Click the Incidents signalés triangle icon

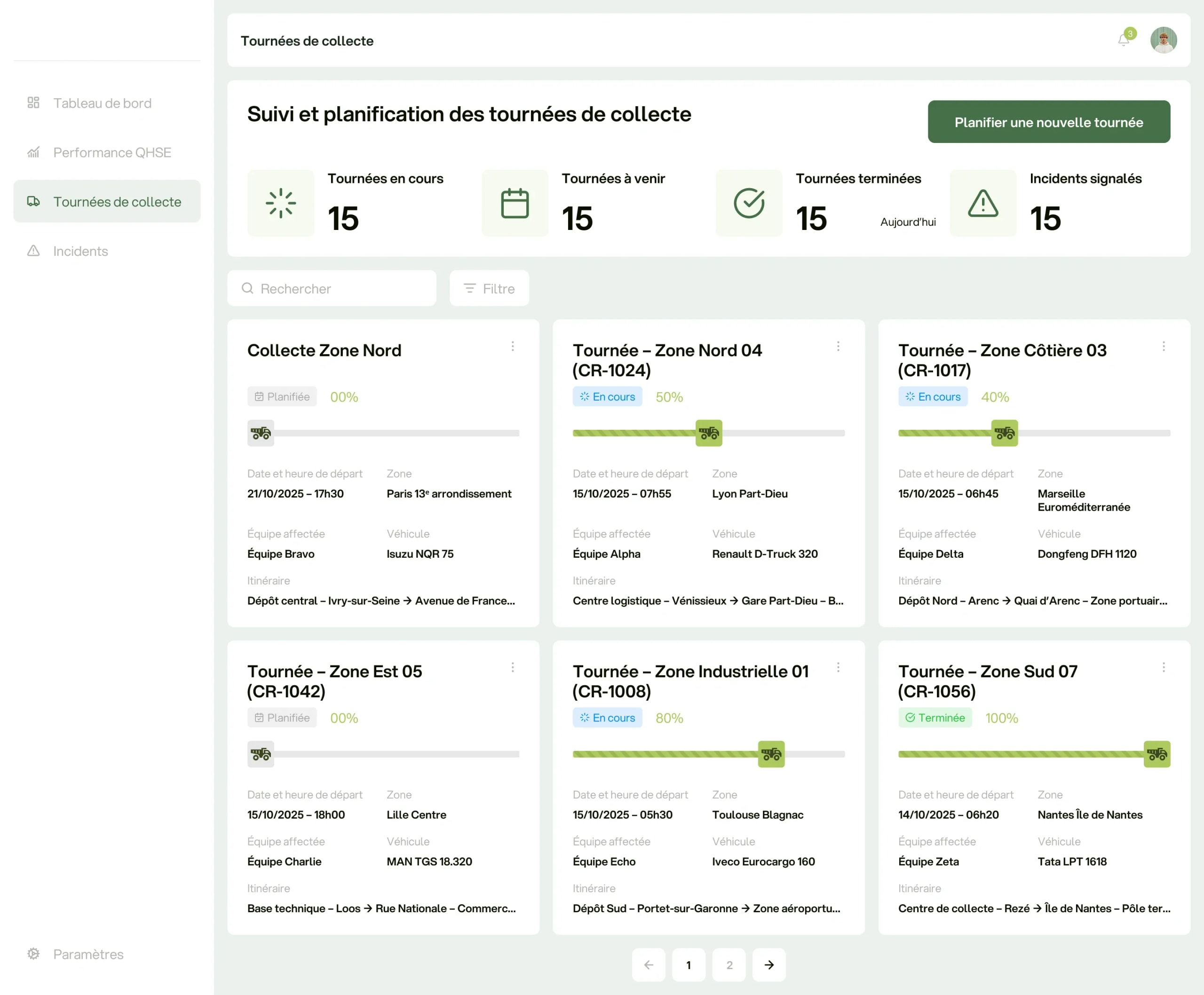(982, 203)
